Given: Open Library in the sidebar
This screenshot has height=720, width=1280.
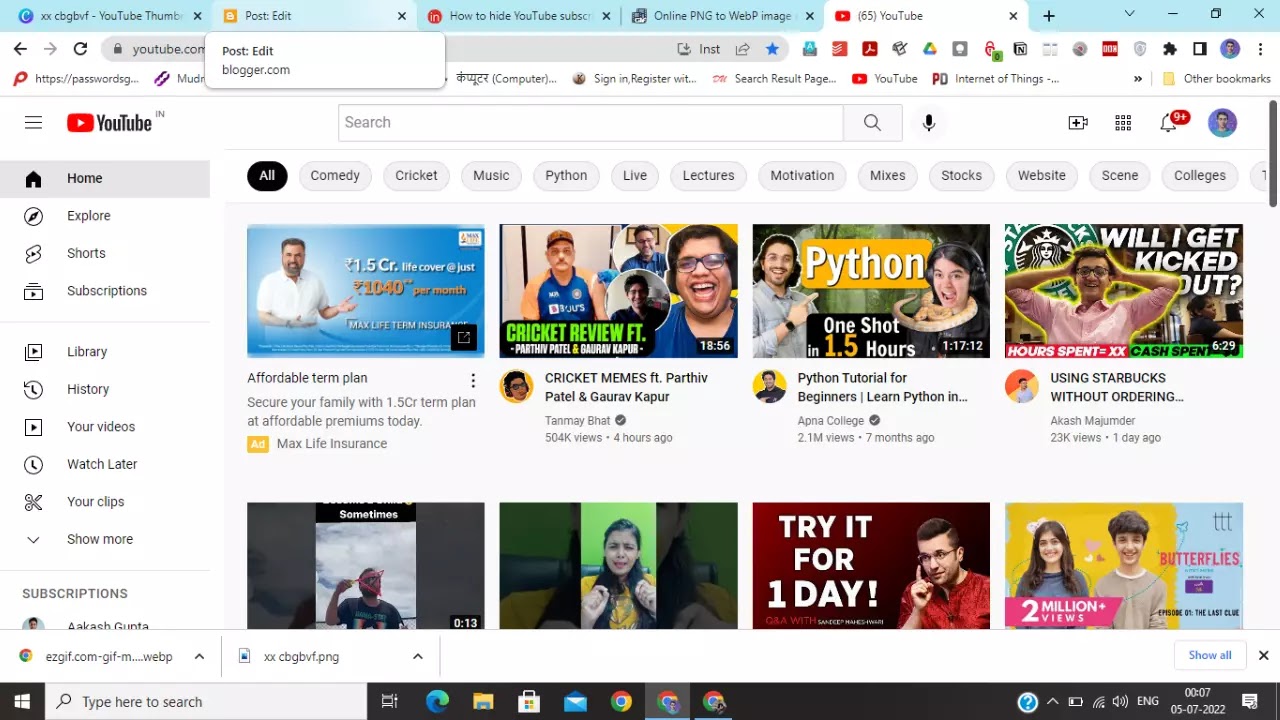Looking at the screenshot, I should tap(105, 352).
